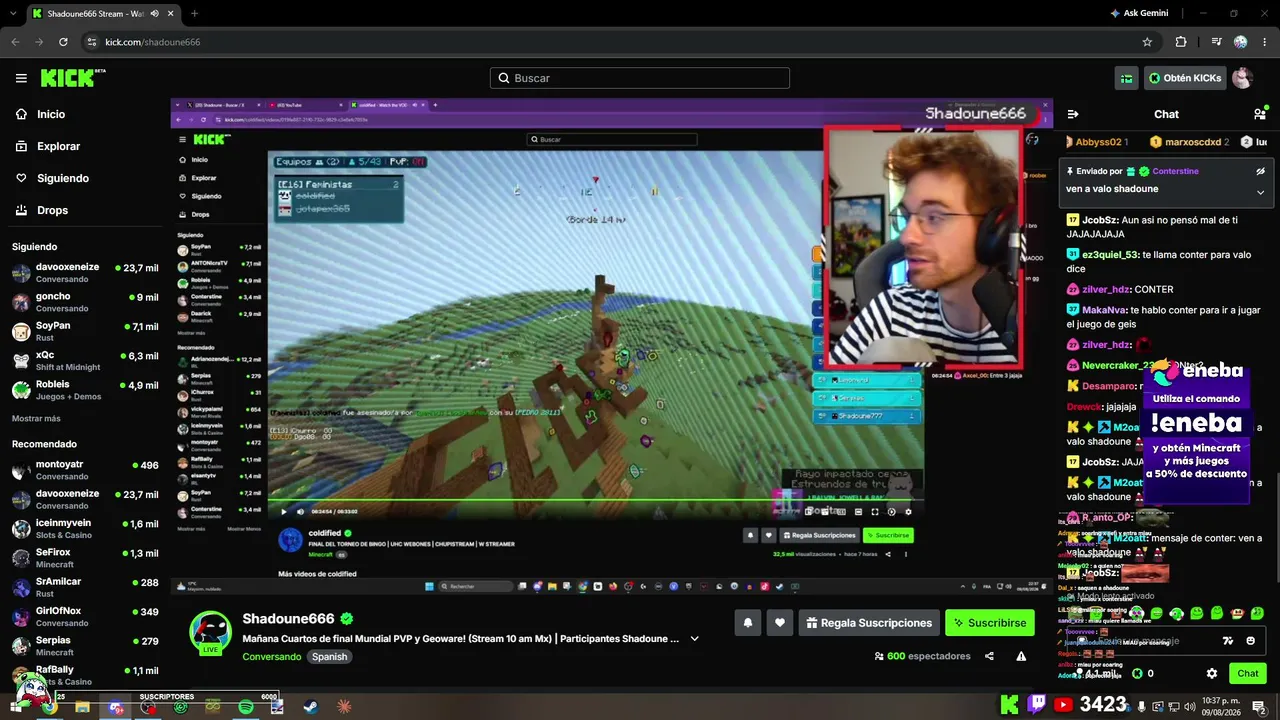Open GirlOfNox recommended channel
The width and height of the screenshot is (1280, 720).
click(84, 616)
